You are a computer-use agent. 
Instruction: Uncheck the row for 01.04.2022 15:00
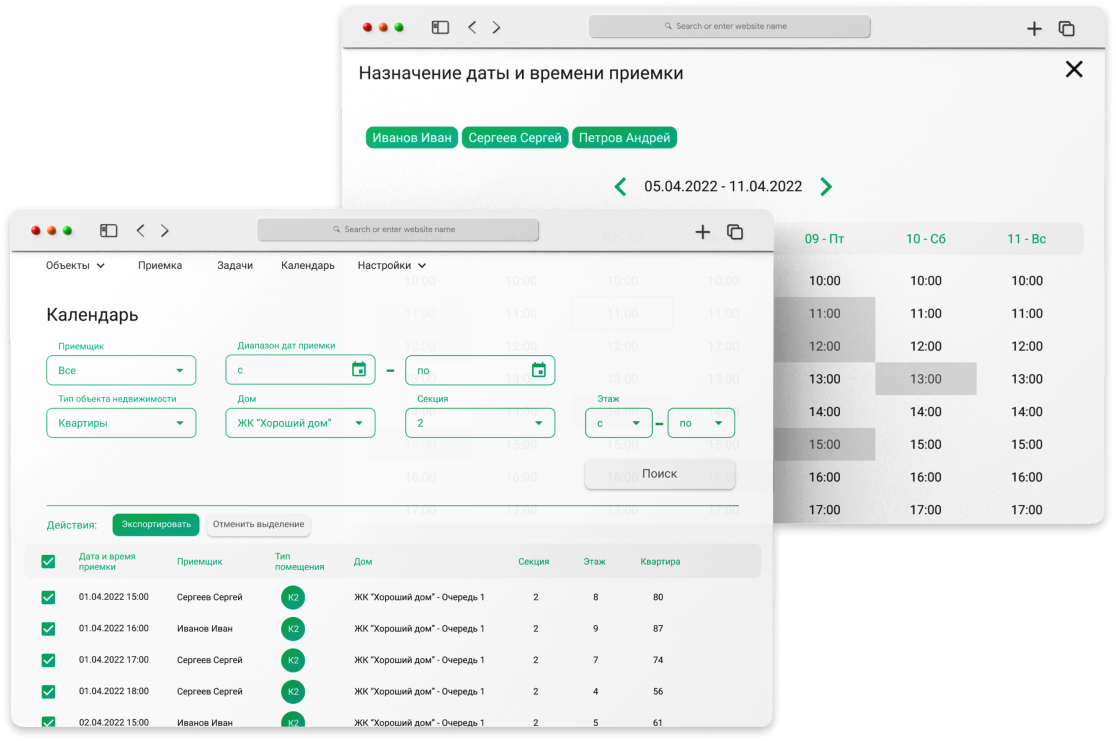[48, 597]
